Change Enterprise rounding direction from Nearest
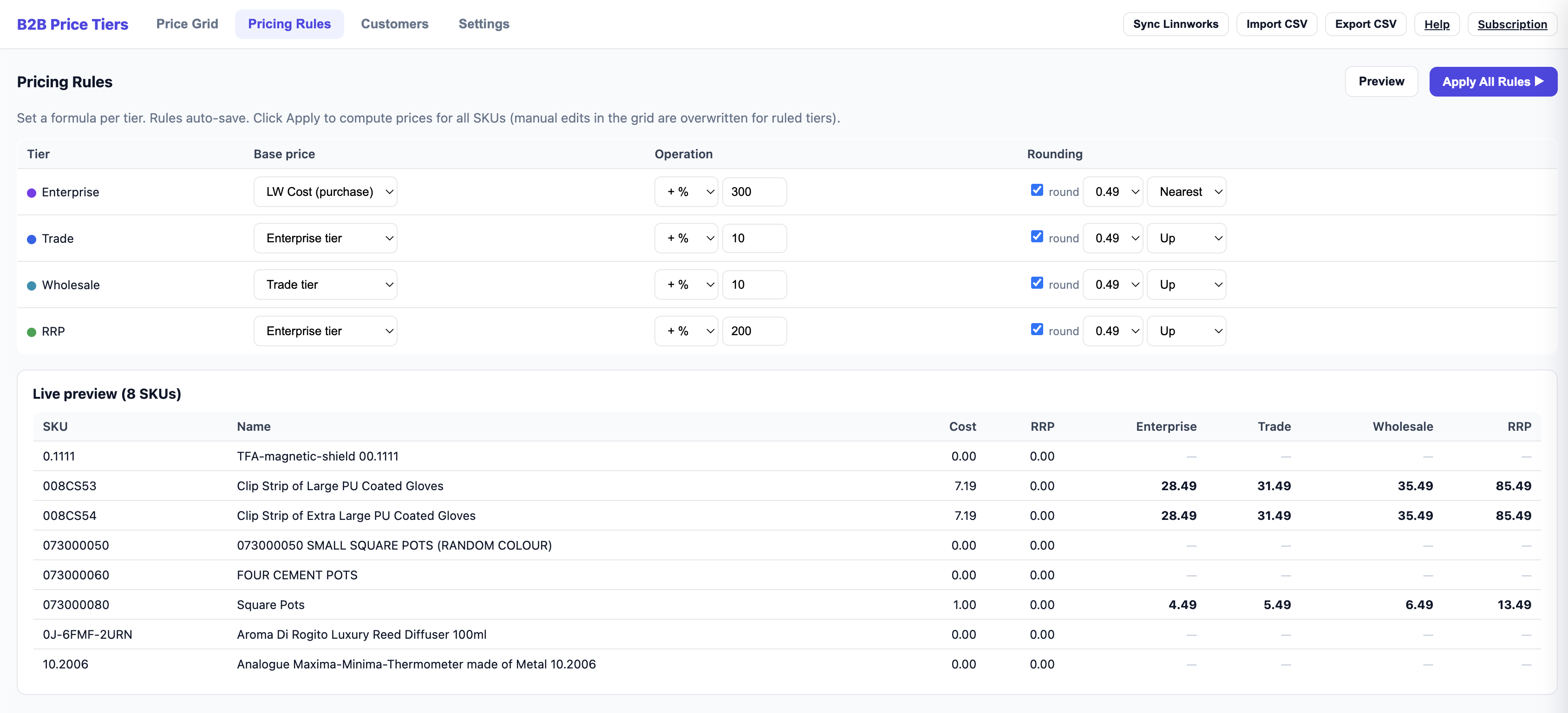Viewport: 1568px width, 713px height. coord(1186,192)
